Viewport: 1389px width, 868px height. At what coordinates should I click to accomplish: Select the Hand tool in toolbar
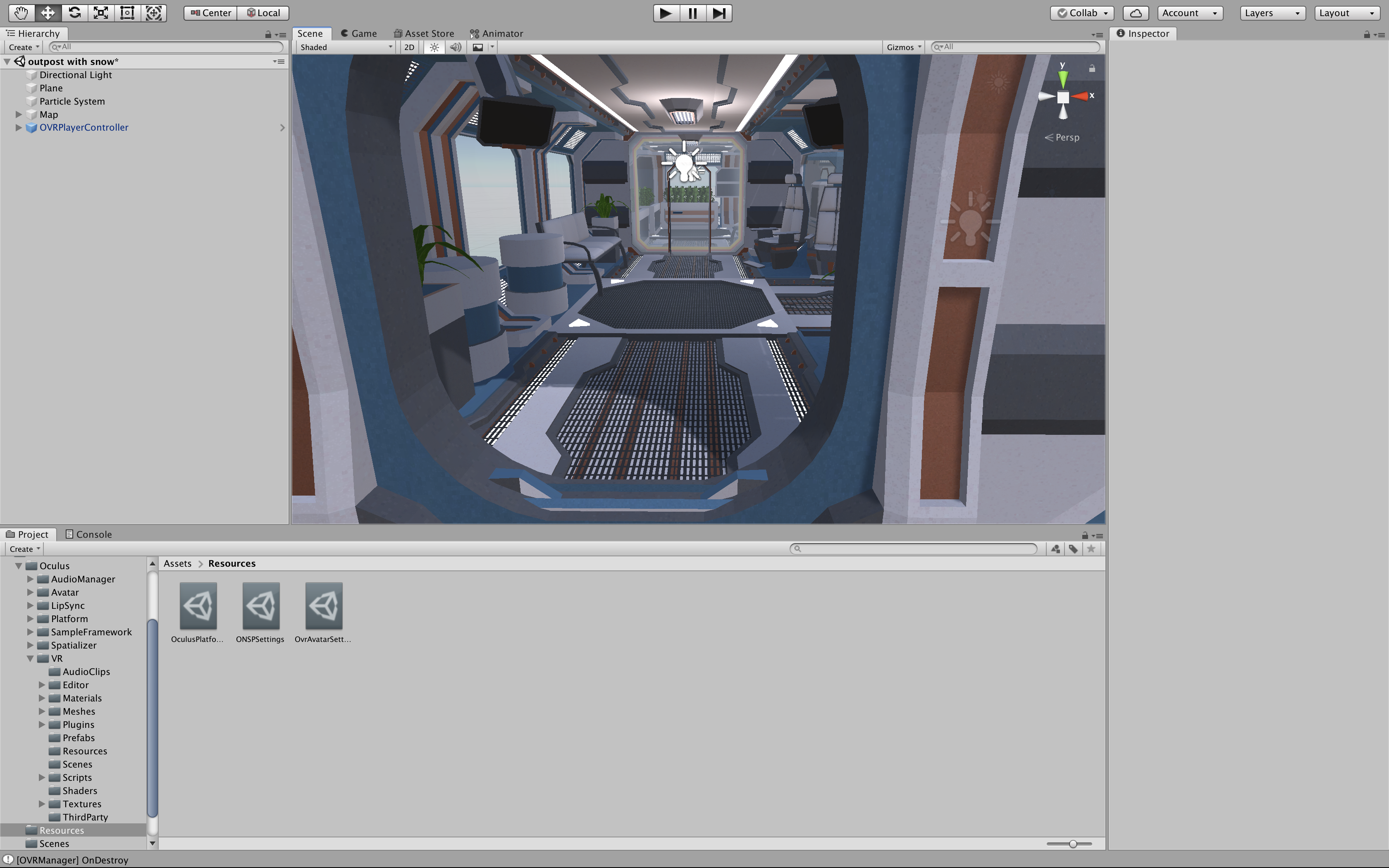[21, 13]
